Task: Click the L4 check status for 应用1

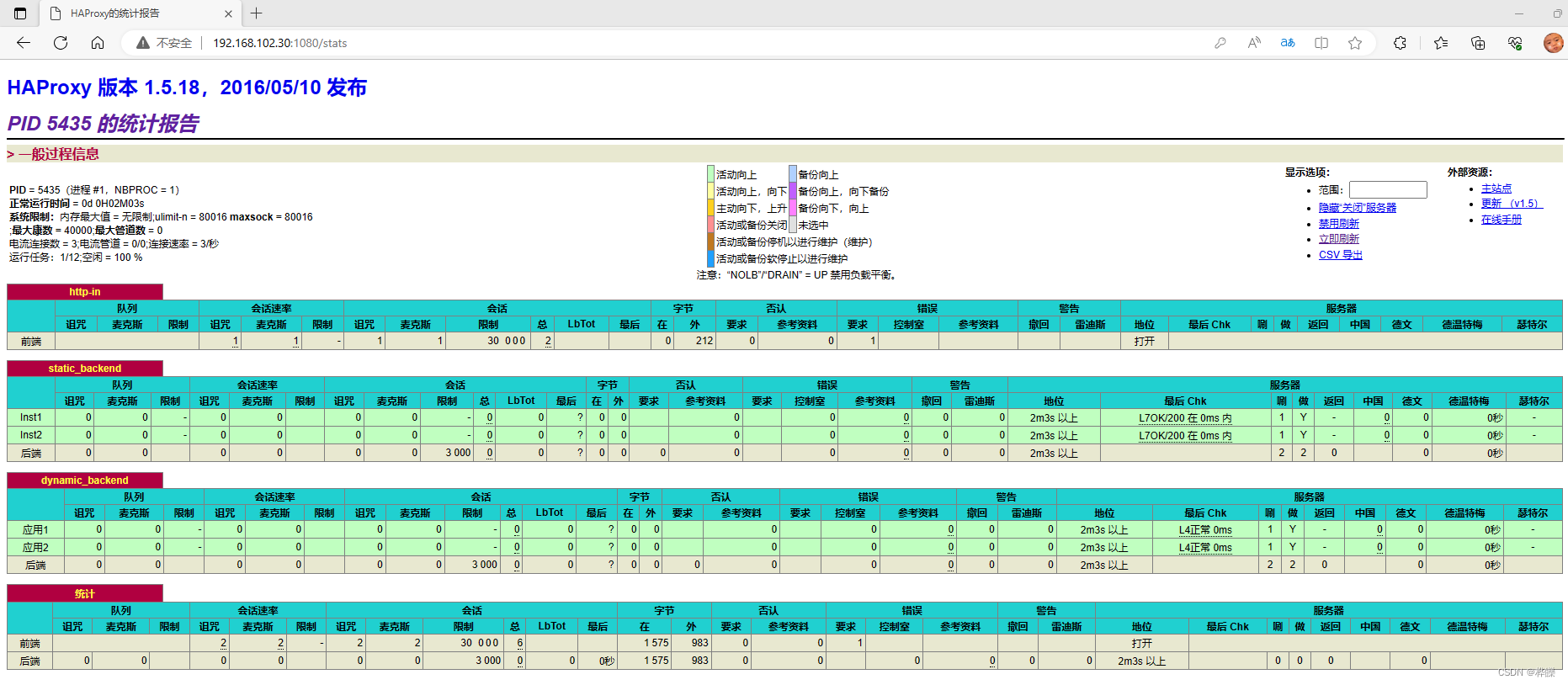Action: coord(1205,530)
